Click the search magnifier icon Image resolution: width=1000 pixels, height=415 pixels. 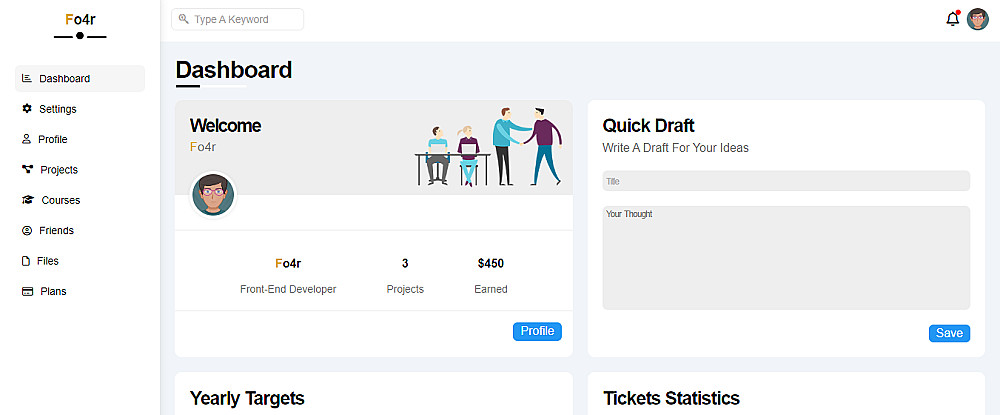tap(183, 19)
